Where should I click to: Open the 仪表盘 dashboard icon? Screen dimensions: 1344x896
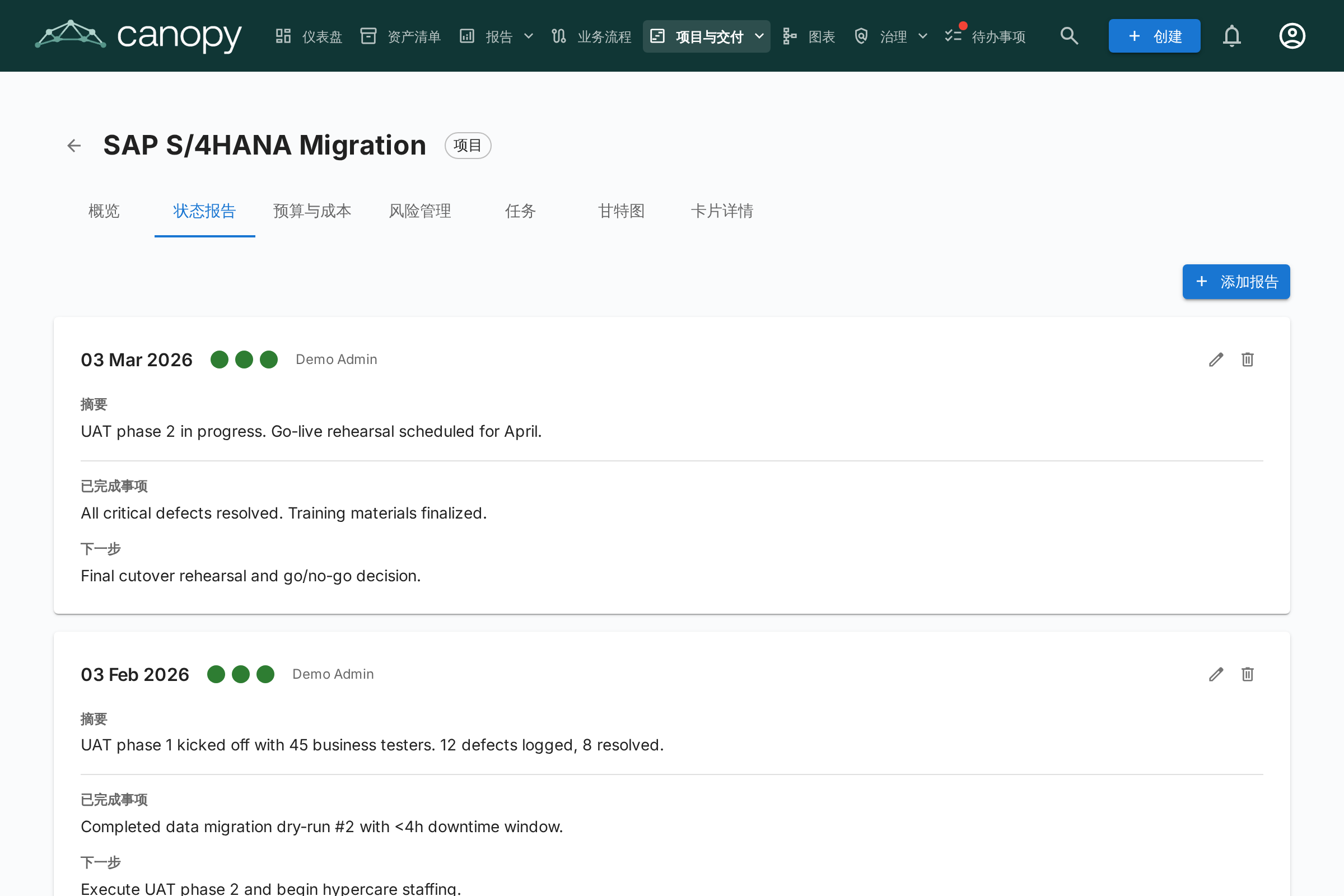pyautogui.click(x=283, y=36)
